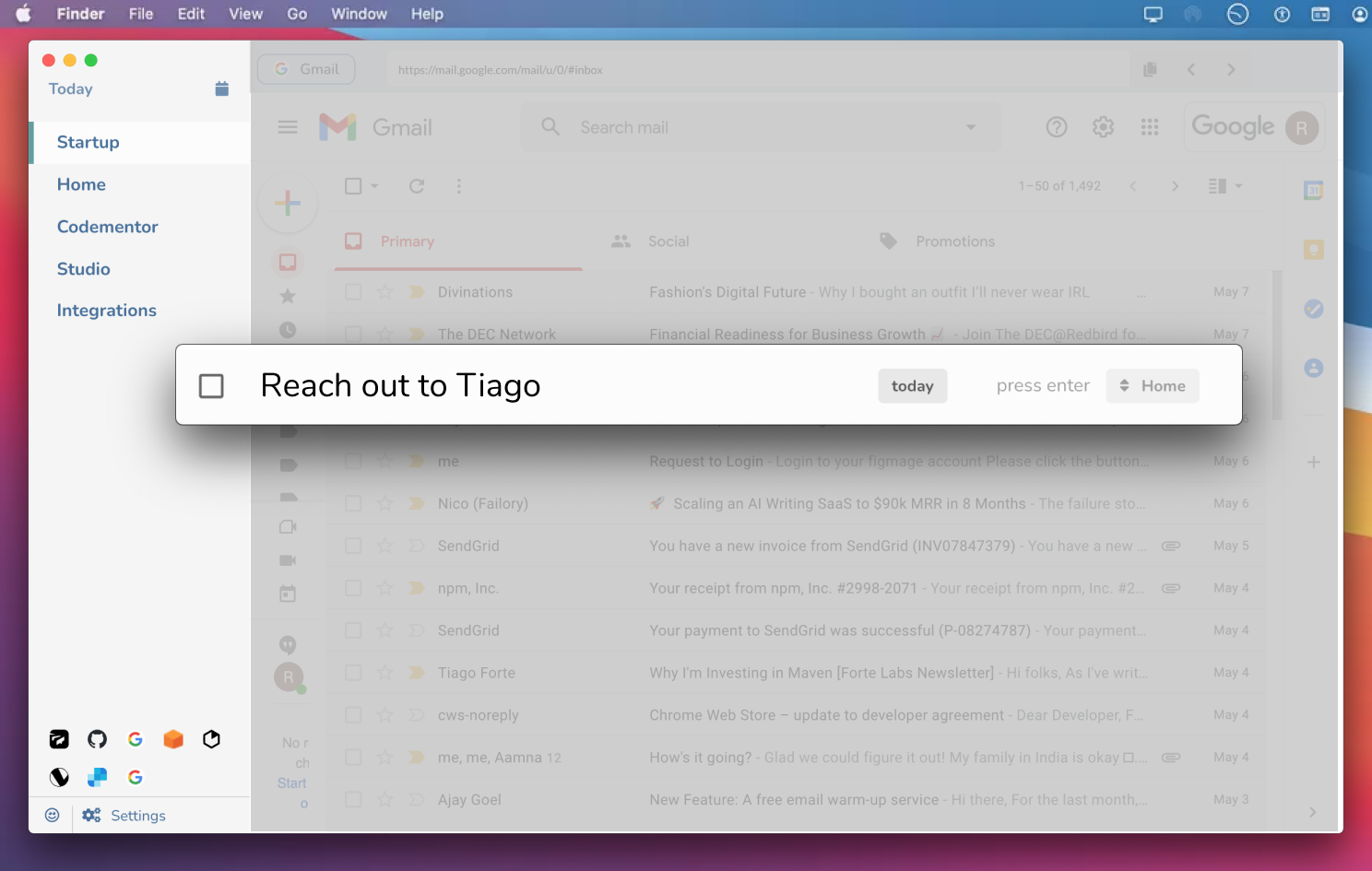Open the orange cube integration icon

173,739
